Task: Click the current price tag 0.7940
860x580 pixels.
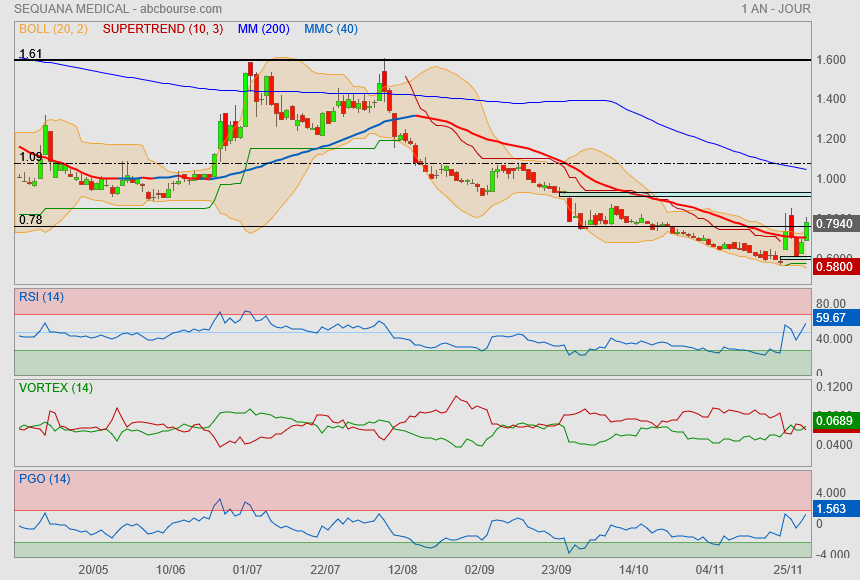Action: (836, 224)
